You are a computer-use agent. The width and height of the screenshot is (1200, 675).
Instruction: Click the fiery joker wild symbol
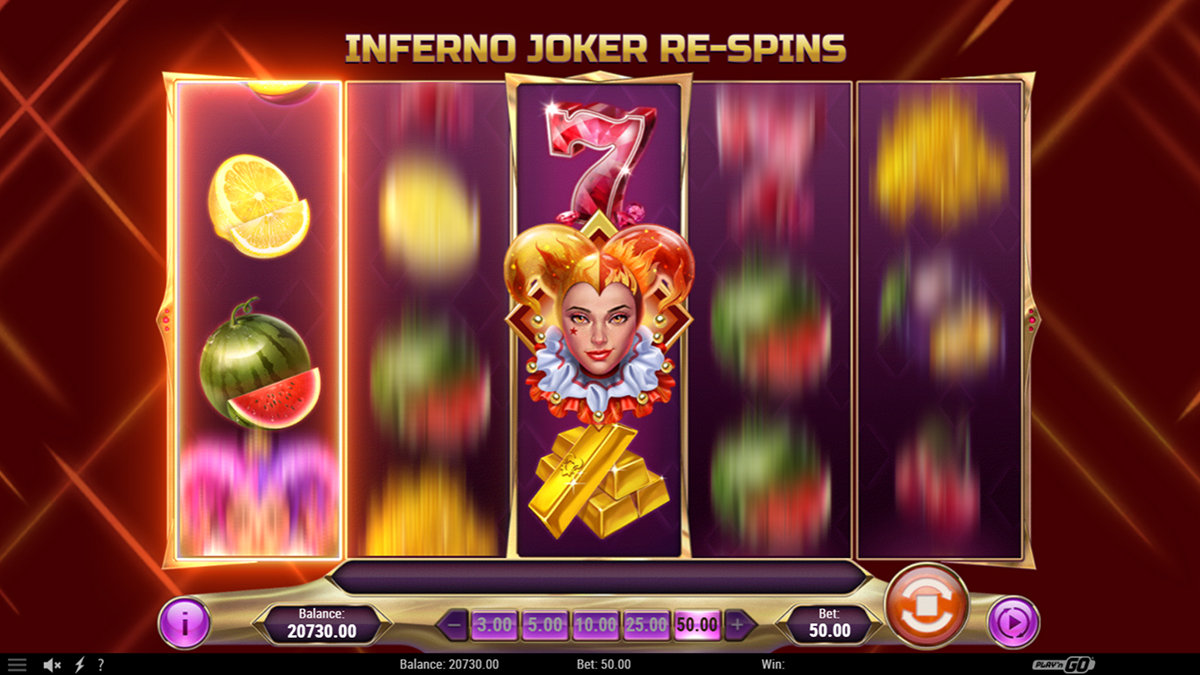click(599, 320)
